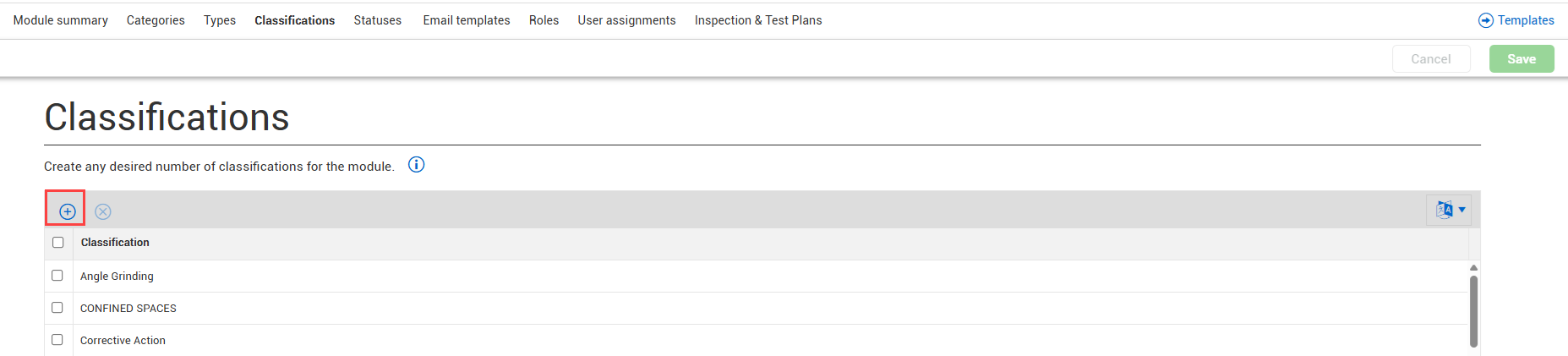
Task: Click the info icon beside description
Action: 416,165
